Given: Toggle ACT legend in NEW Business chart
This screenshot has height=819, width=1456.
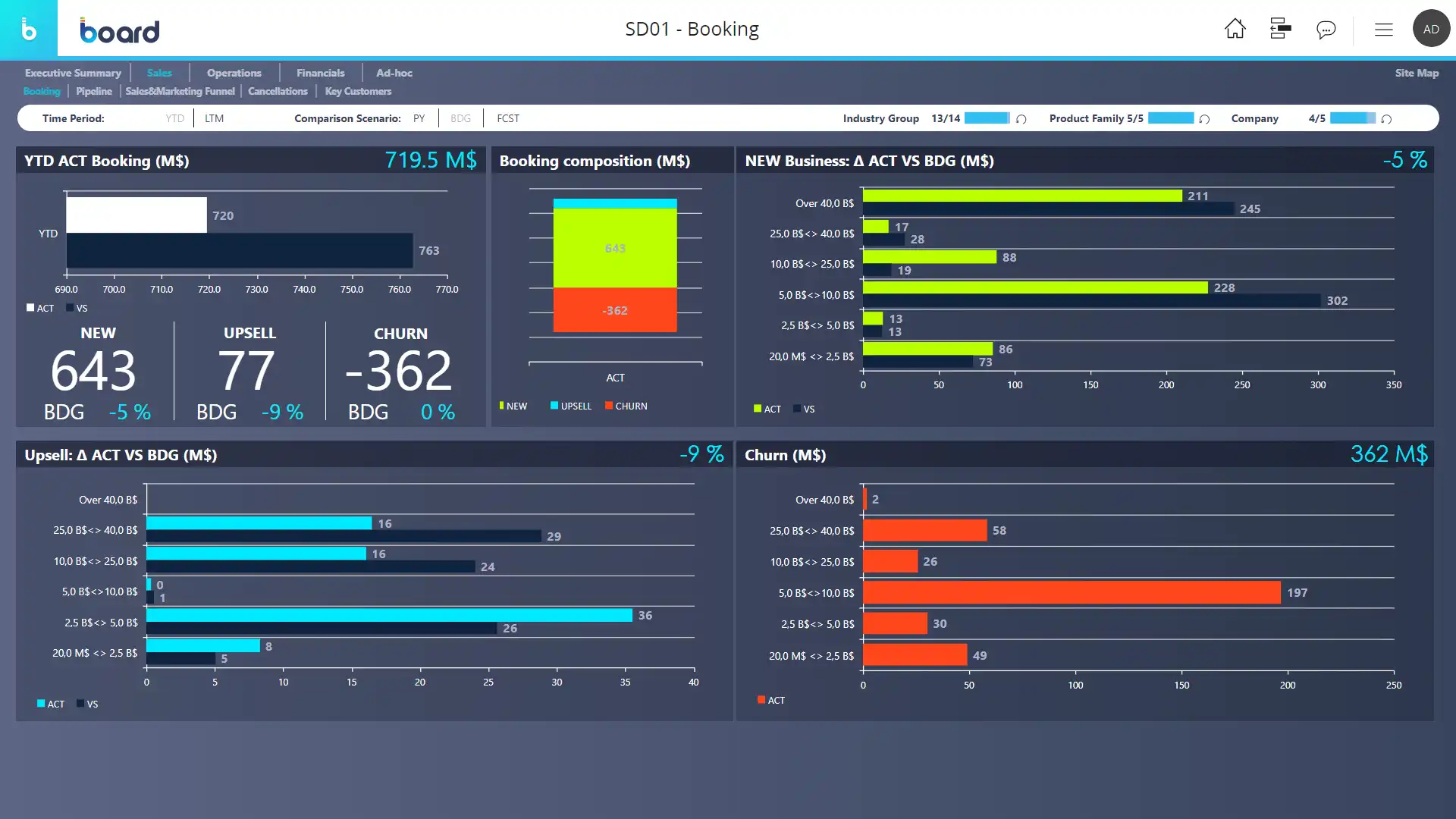Looking at the screenshot, I should [x=767, y=409].
